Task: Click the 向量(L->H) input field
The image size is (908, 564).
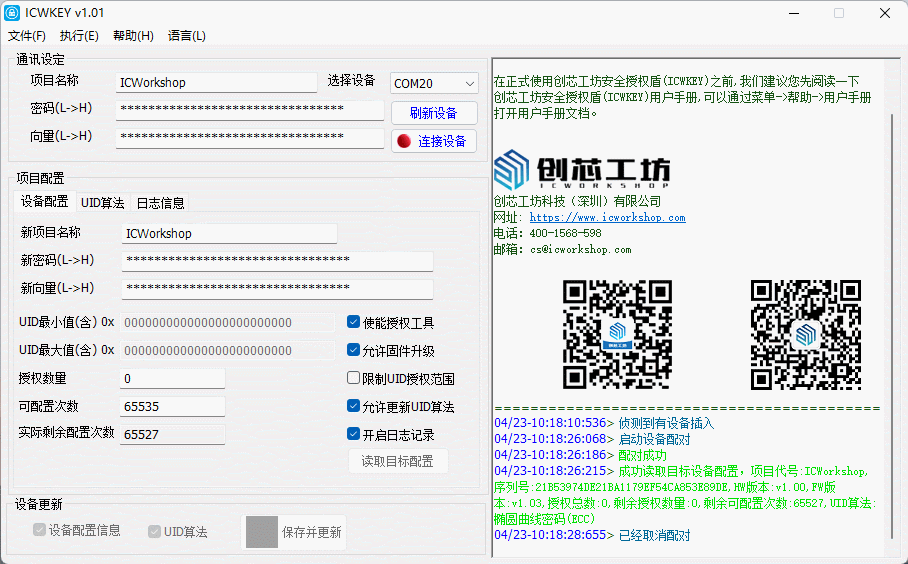Action: [250, 138]
